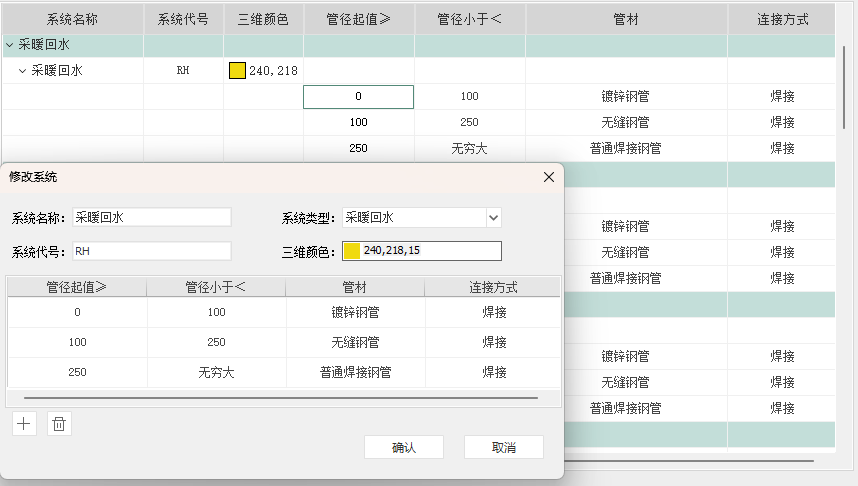Click the 系统名称 text field
The image size is (858, 486).
click(x=151, y=217)
